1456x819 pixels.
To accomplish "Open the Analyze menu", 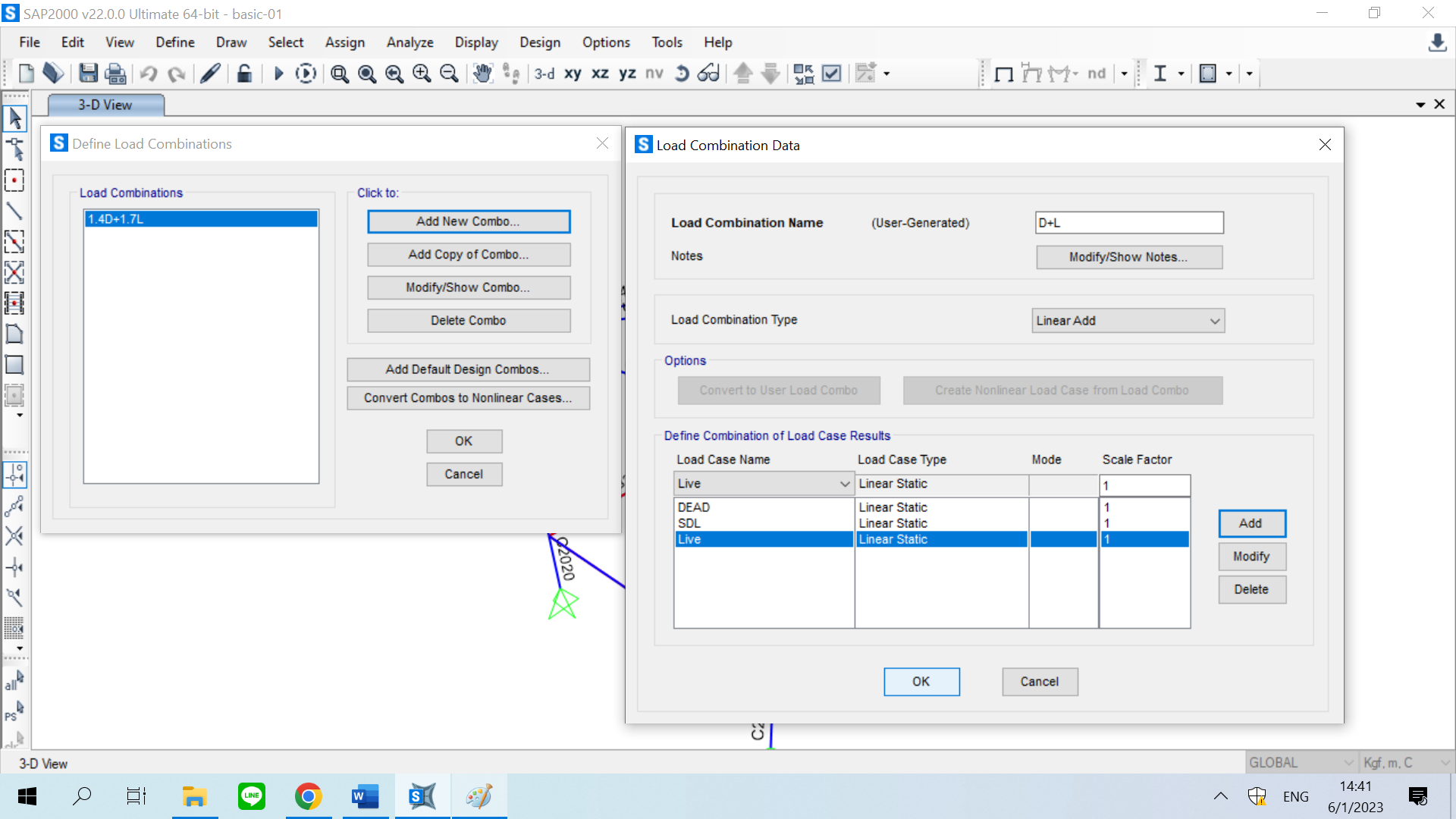I will [409, 42].
